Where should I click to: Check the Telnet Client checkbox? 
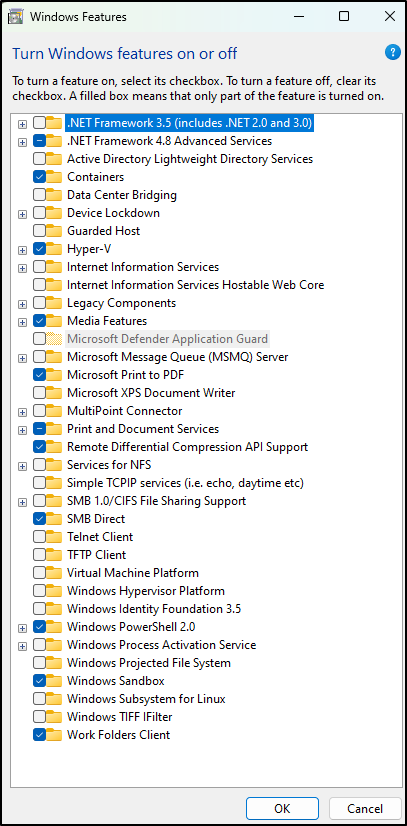pyautogui.click(x=39, y=537)
